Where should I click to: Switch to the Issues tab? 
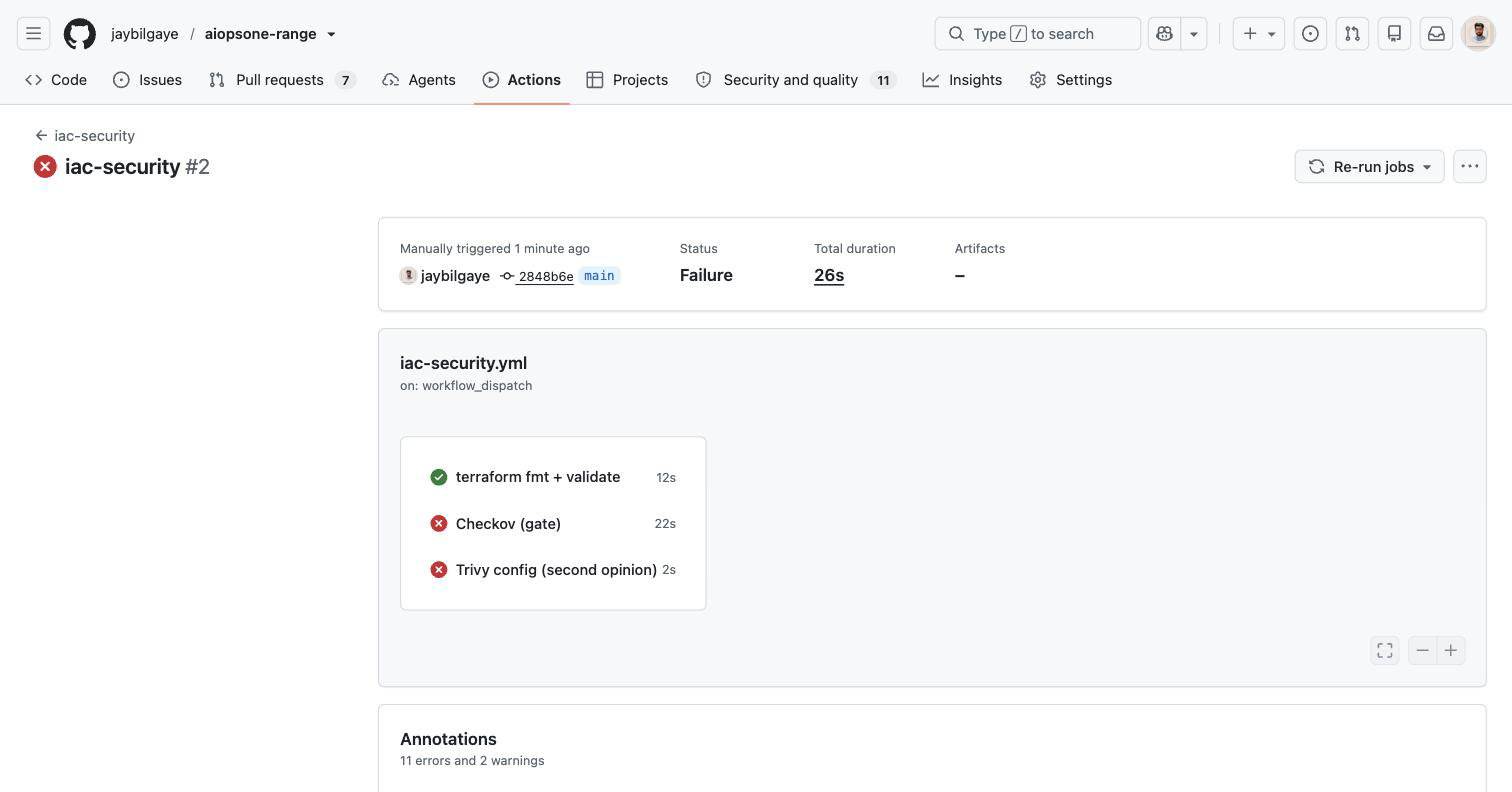point(147,80)
